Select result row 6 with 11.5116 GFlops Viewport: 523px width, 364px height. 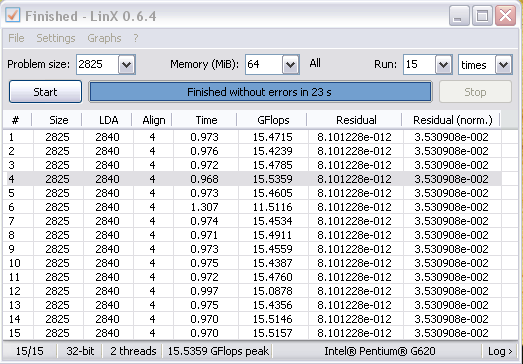[x=252, y=207]
